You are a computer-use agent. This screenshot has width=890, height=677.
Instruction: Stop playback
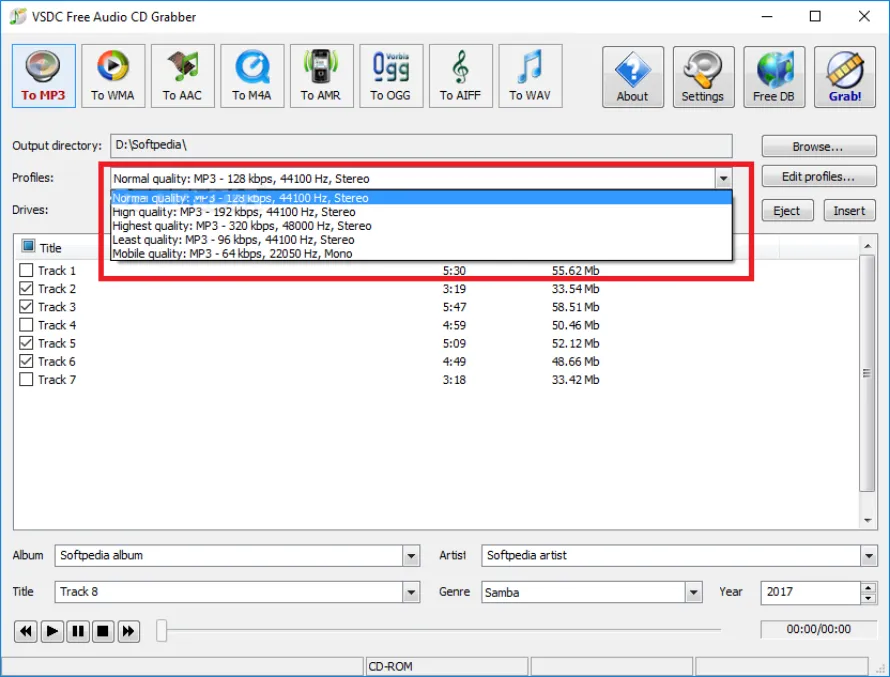click(x=103, y=631)
